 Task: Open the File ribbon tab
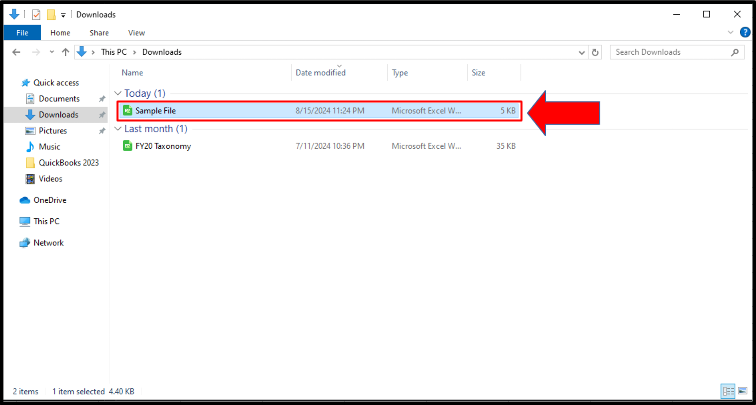point(22,33)
